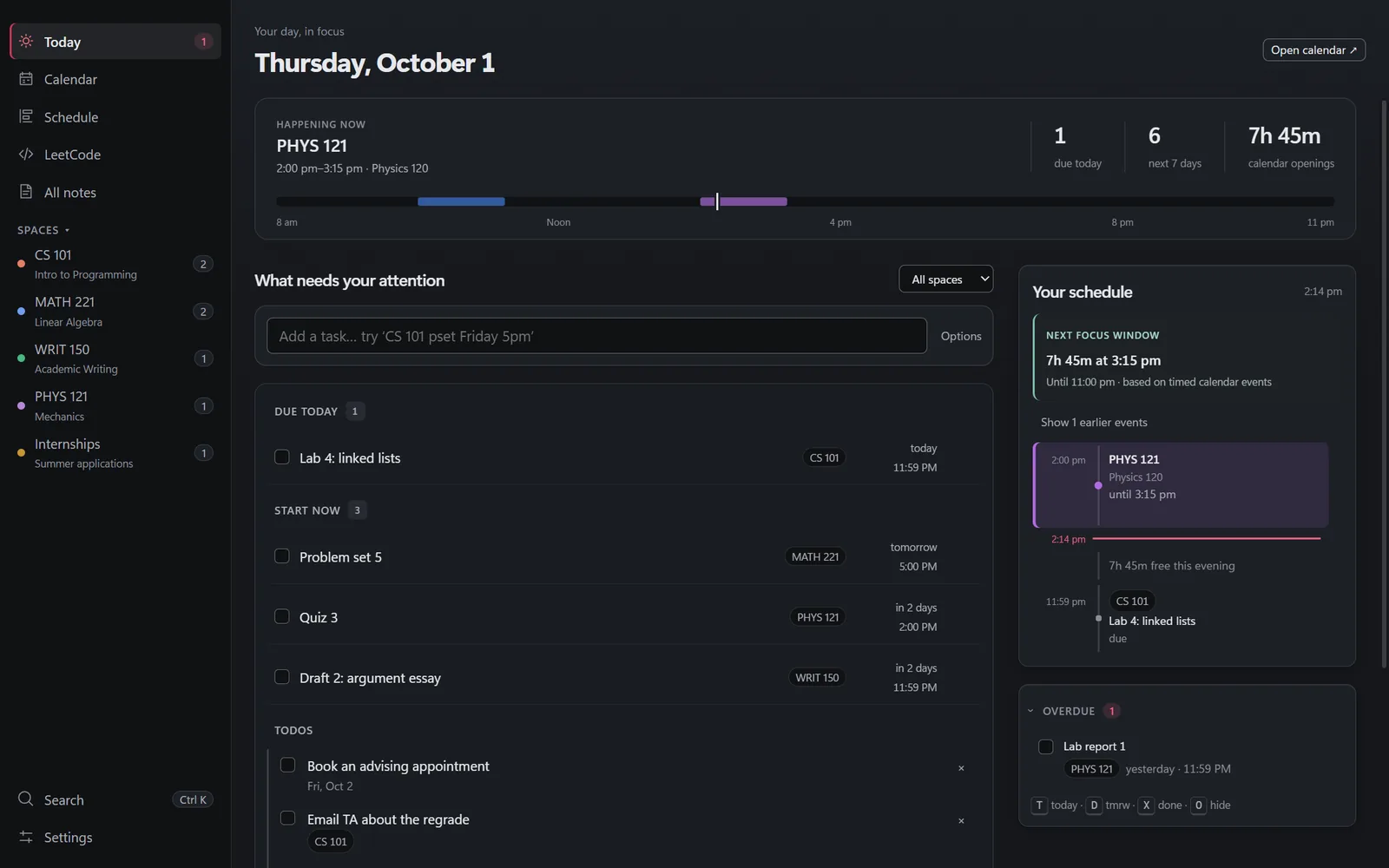This screenshot has height=868, width=1389.
Task: Click the T key hint for today
Action: 1039,806
